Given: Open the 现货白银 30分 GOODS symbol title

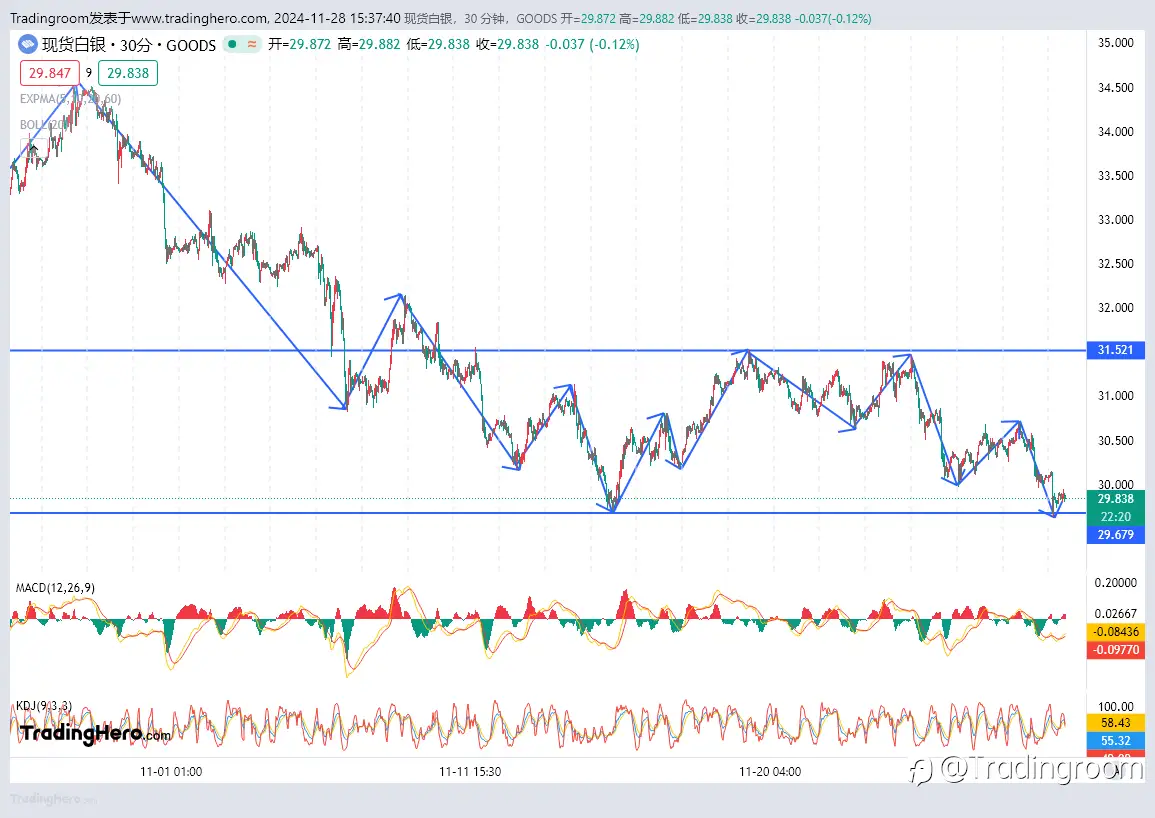Looking at the screenshot, I should (129, 45).
